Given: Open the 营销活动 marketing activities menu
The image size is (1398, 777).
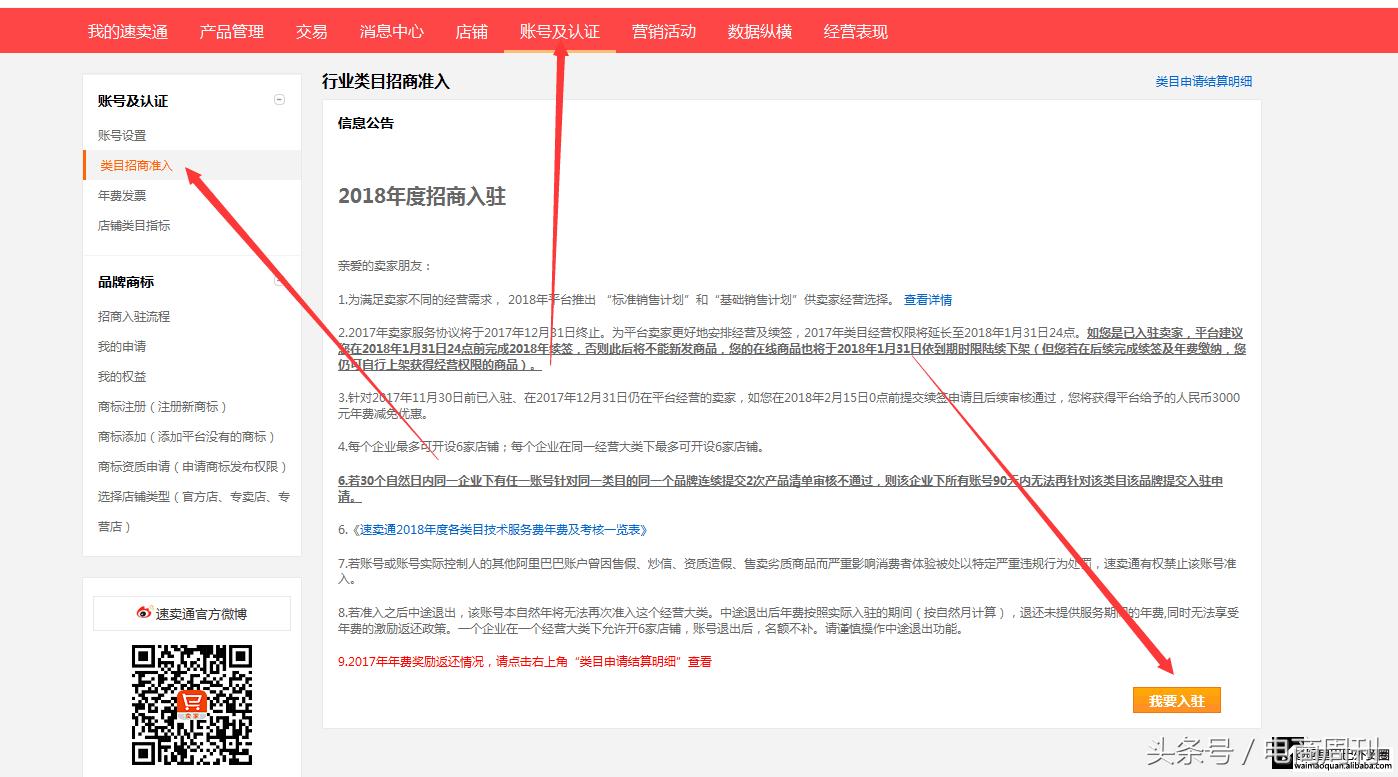Looking at the screenshot, I should click(x=663, y=30).
